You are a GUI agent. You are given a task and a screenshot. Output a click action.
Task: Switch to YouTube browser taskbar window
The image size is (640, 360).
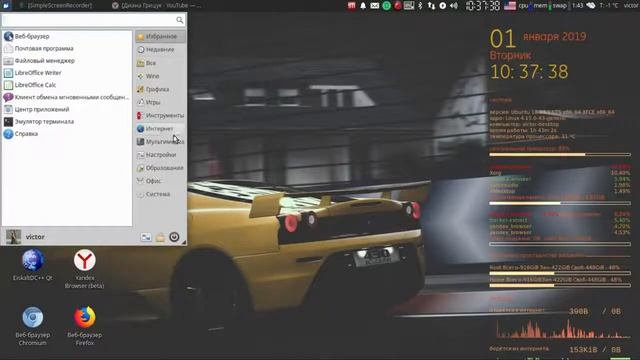click(157, 5)
